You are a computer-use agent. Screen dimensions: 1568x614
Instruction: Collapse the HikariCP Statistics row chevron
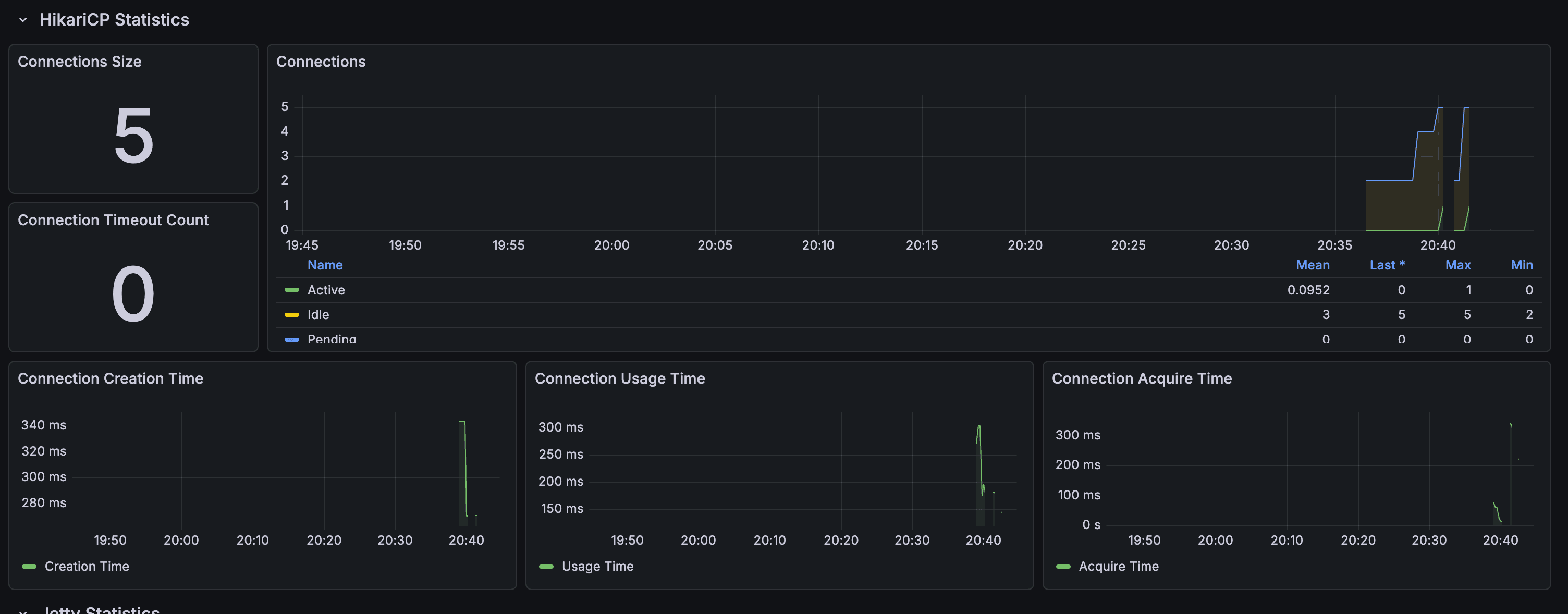[x=23, y=20]
